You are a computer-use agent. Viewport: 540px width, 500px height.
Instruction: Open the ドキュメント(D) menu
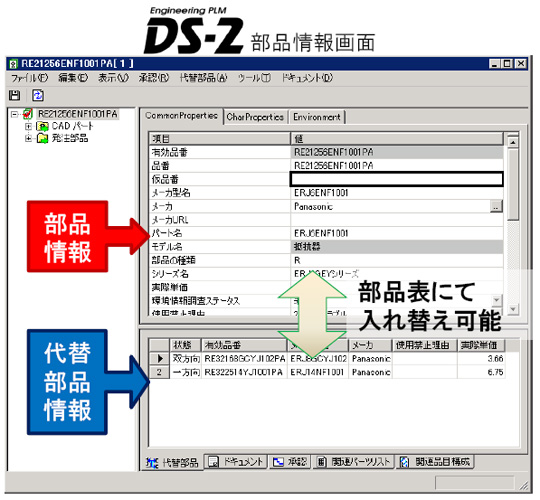tap(307, 78)
